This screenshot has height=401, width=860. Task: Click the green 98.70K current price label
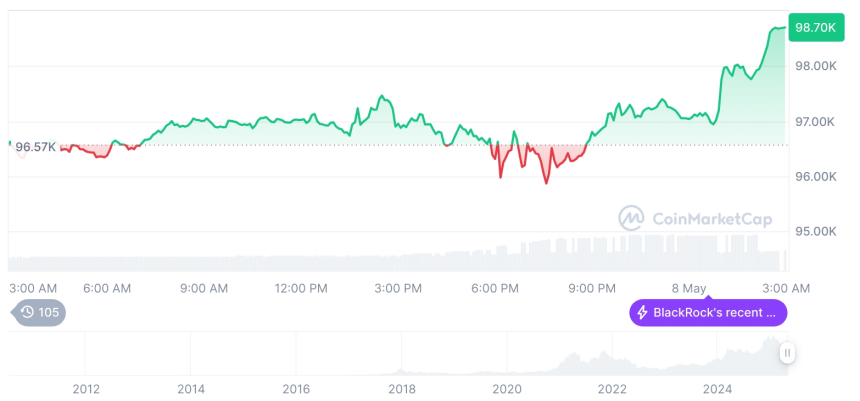pos(814,27)
